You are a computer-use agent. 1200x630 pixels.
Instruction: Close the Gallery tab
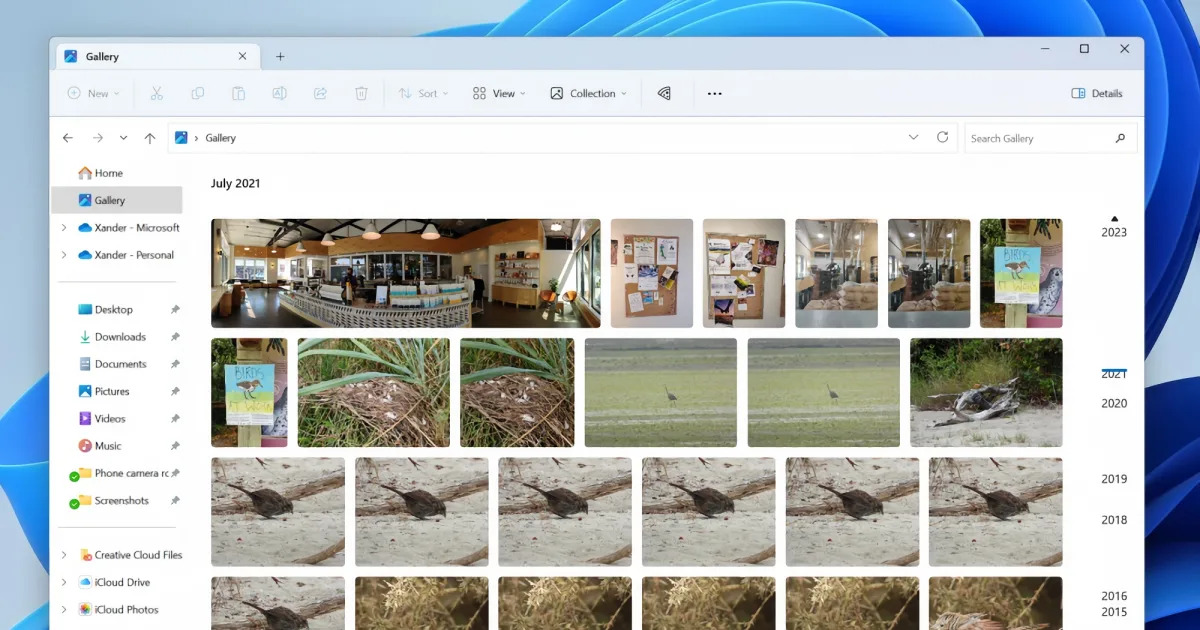click(242, 57)
